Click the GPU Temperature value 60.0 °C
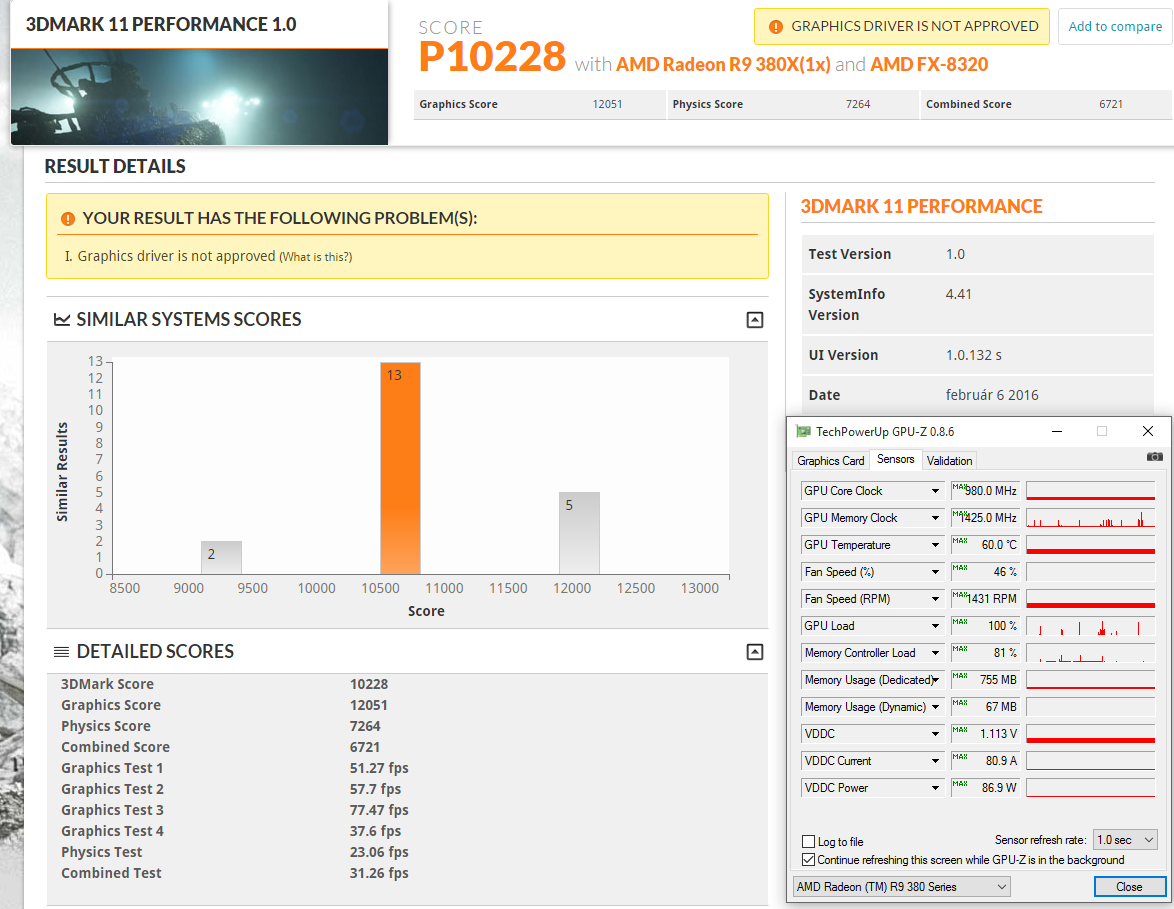The width and height of the screenshot is (1174, 909). [999, 545]
